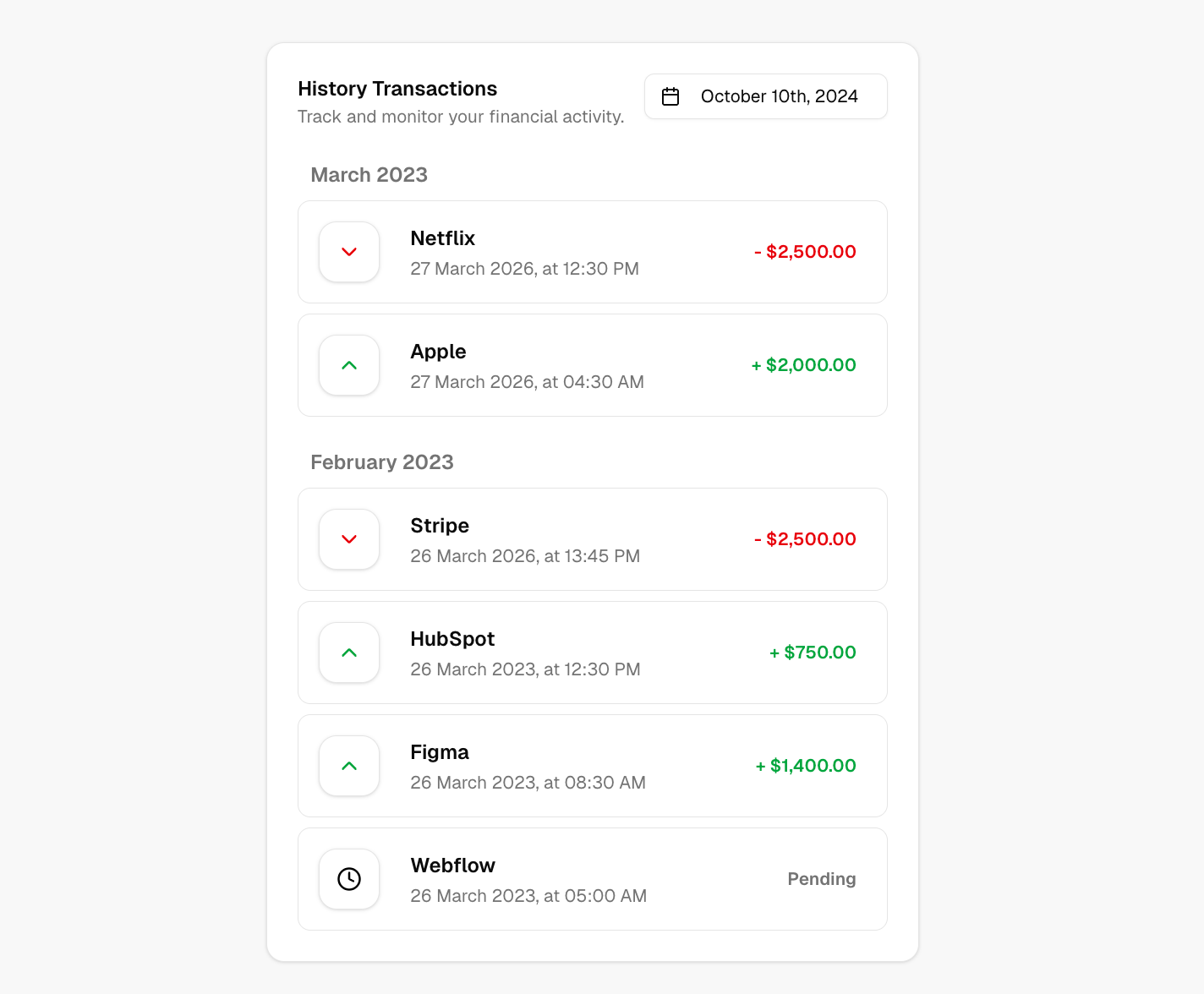Click the green incoming arrow icon for Apple
1204x994 pixels.
[348, 365]
